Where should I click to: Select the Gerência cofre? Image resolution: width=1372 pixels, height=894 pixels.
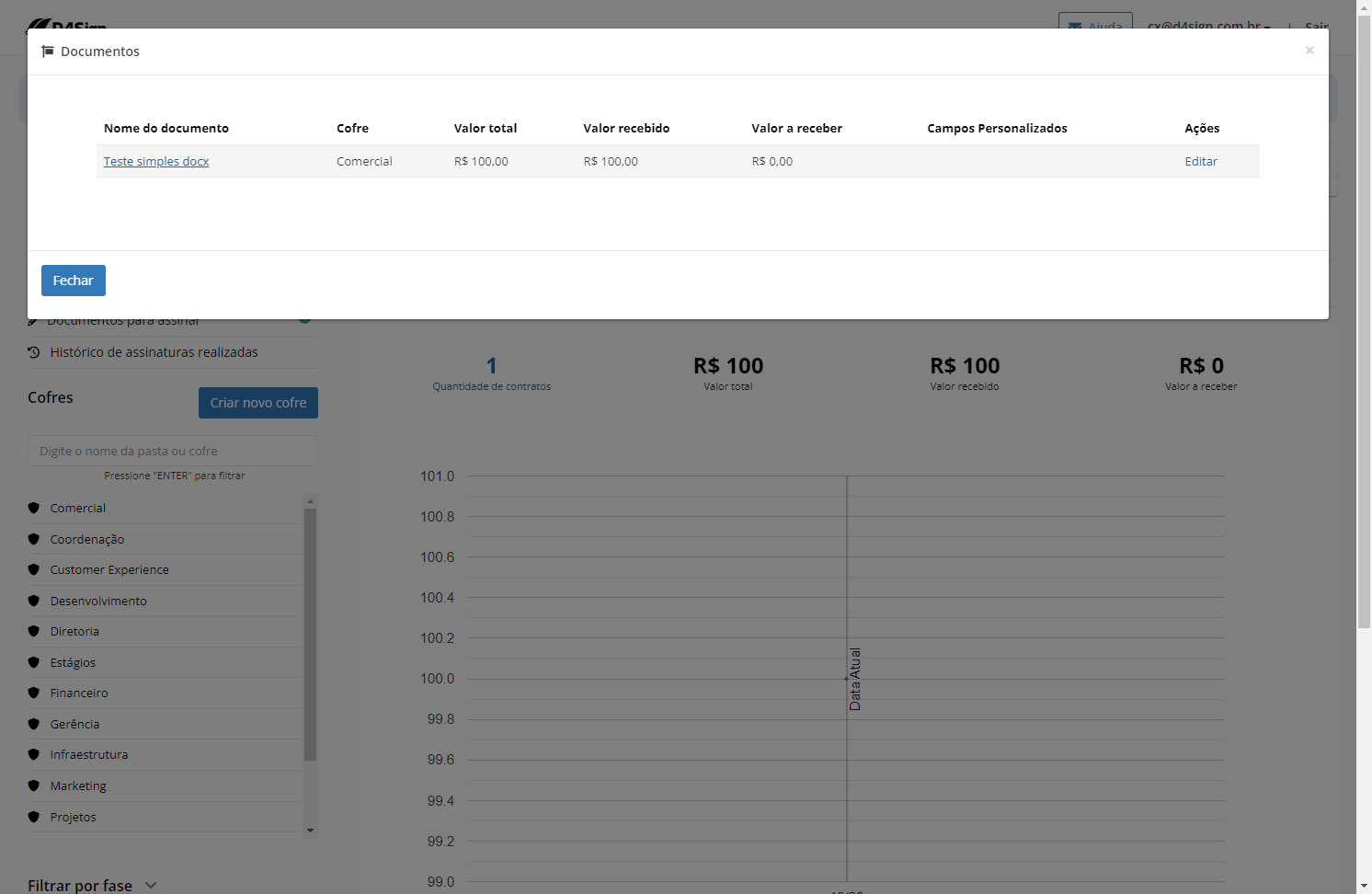pyautogui.click(x=74, y=724)
